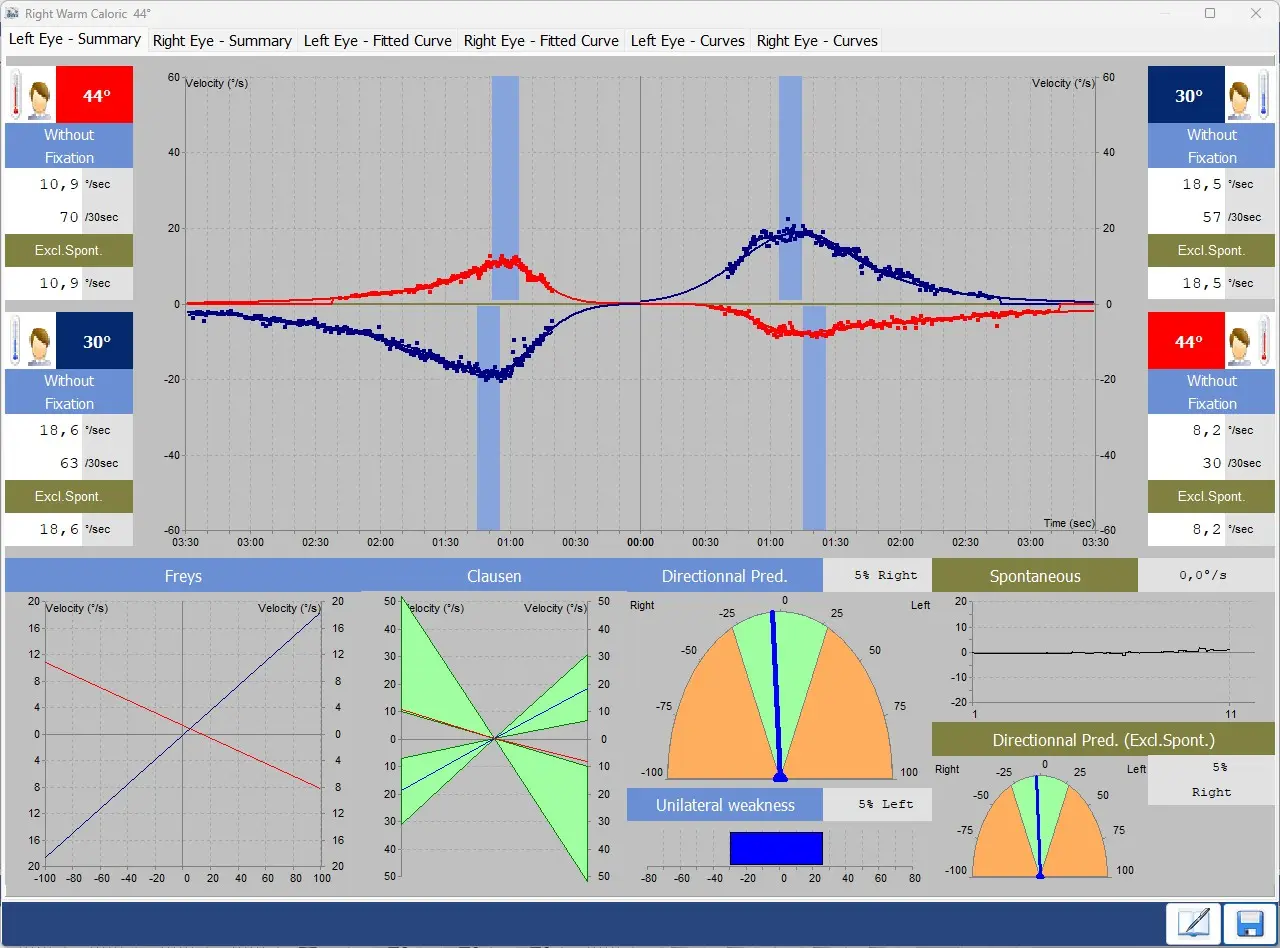Click the application icon in title bar
The image size is (1280, 948).
coord(13,14)
